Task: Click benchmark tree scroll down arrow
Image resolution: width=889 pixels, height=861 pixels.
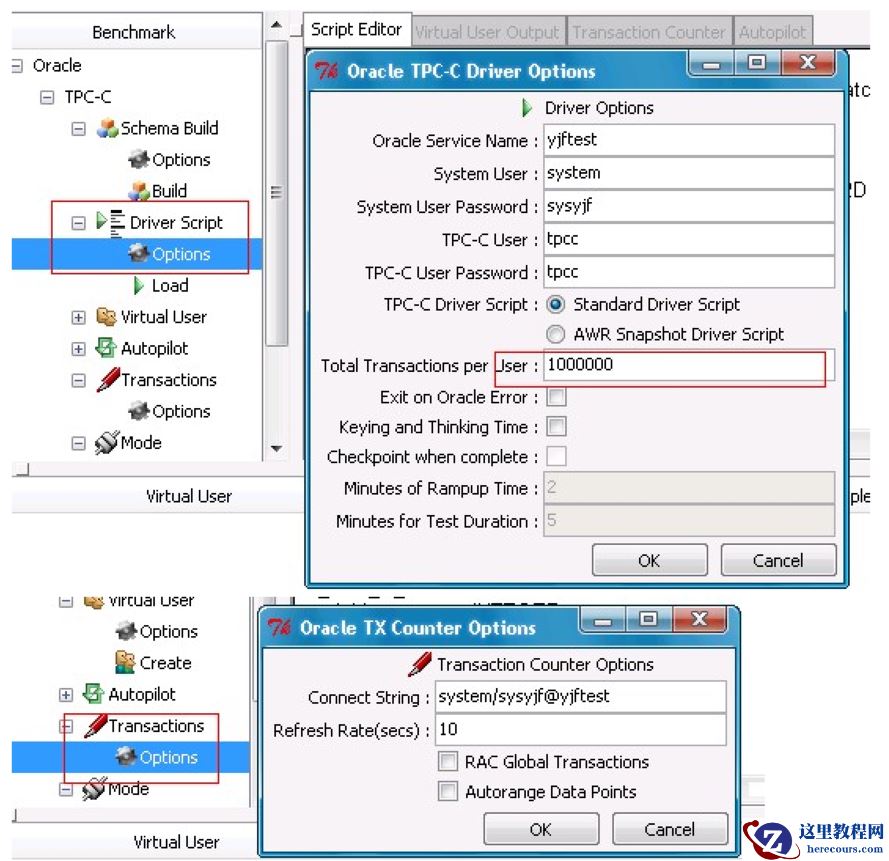Action: tap(276, 448)
